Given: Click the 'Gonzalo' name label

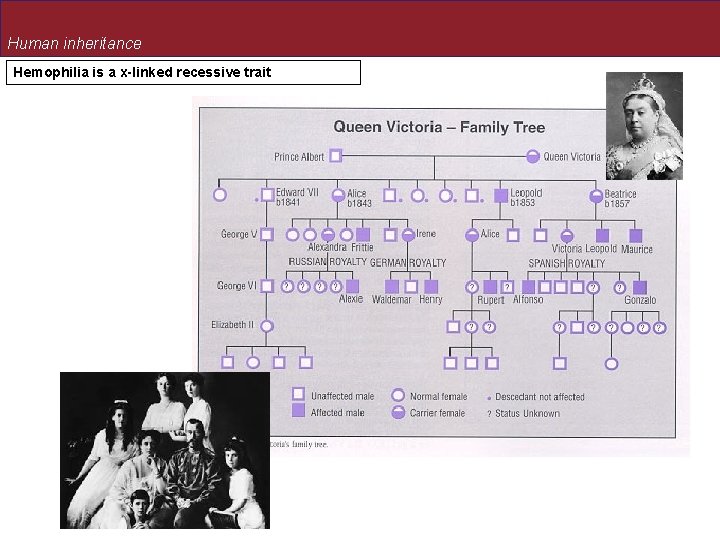Looking at the screenshot, I should [x=640, y=300].
